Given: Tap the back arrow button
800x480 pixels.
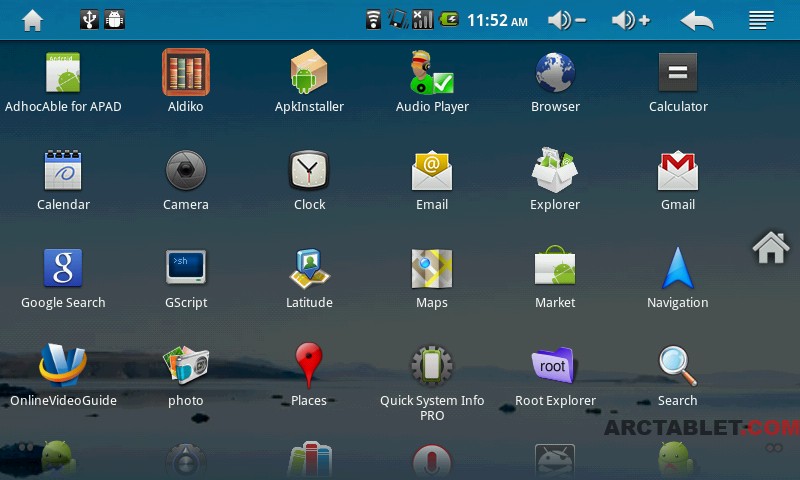Looking at the screenshot, I should pos(697,21).
